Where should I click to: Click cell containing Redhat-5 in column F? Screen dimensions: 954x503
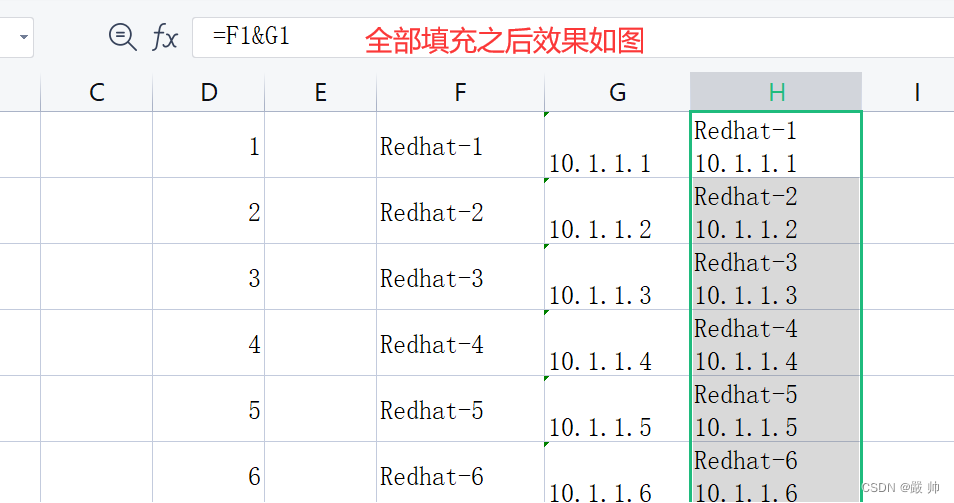(461, 409)
